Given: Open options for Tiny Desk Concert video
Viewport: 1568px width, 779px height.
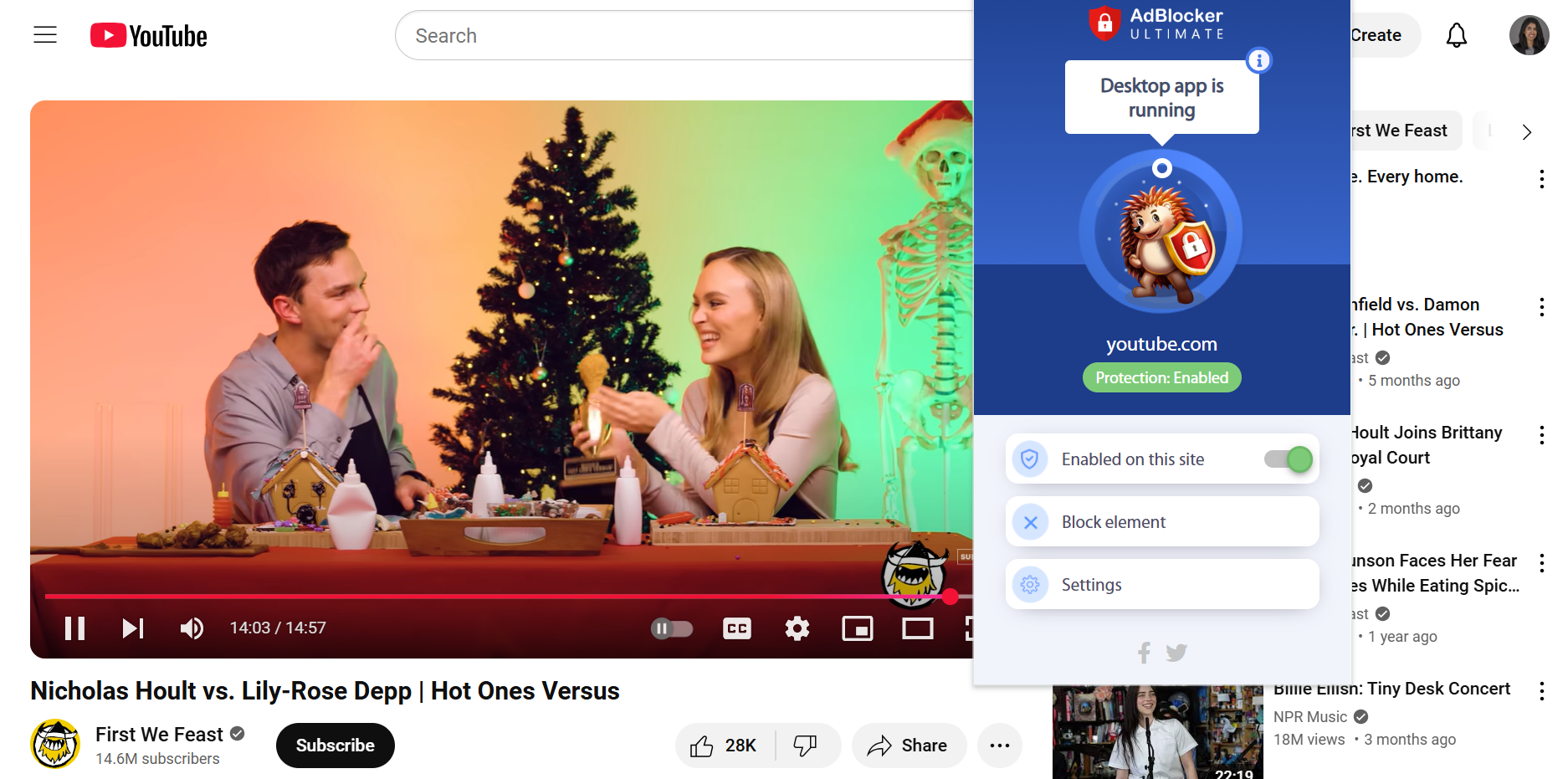Looking at the screenshot, I should (1541, 691).
